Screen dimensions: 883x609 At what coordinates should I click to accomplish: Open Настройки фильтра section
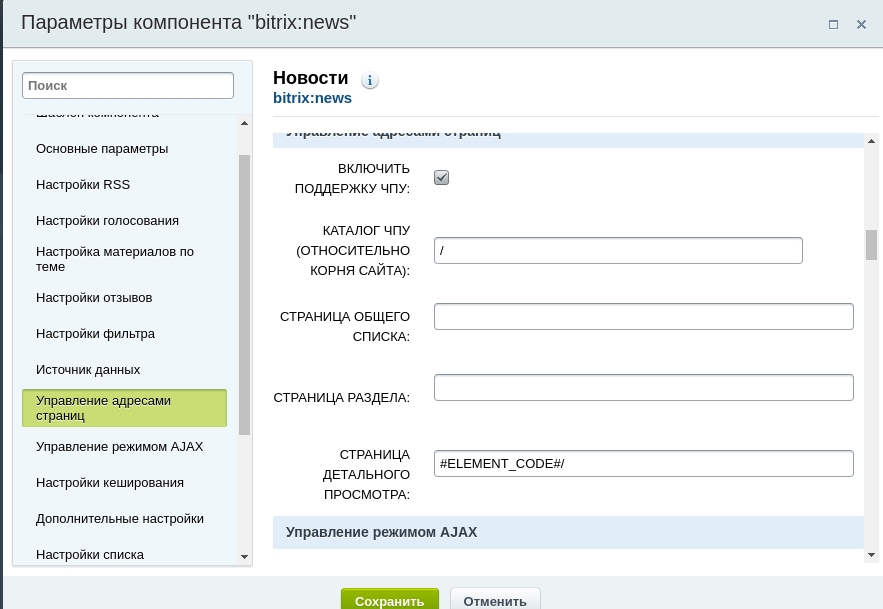point(95,334)
